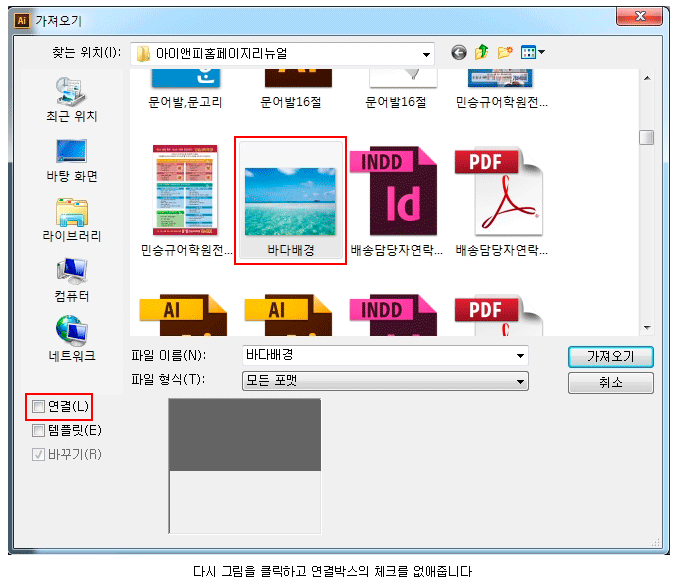Open 네트워크 (Network) in sidebar

coord(72,338)
